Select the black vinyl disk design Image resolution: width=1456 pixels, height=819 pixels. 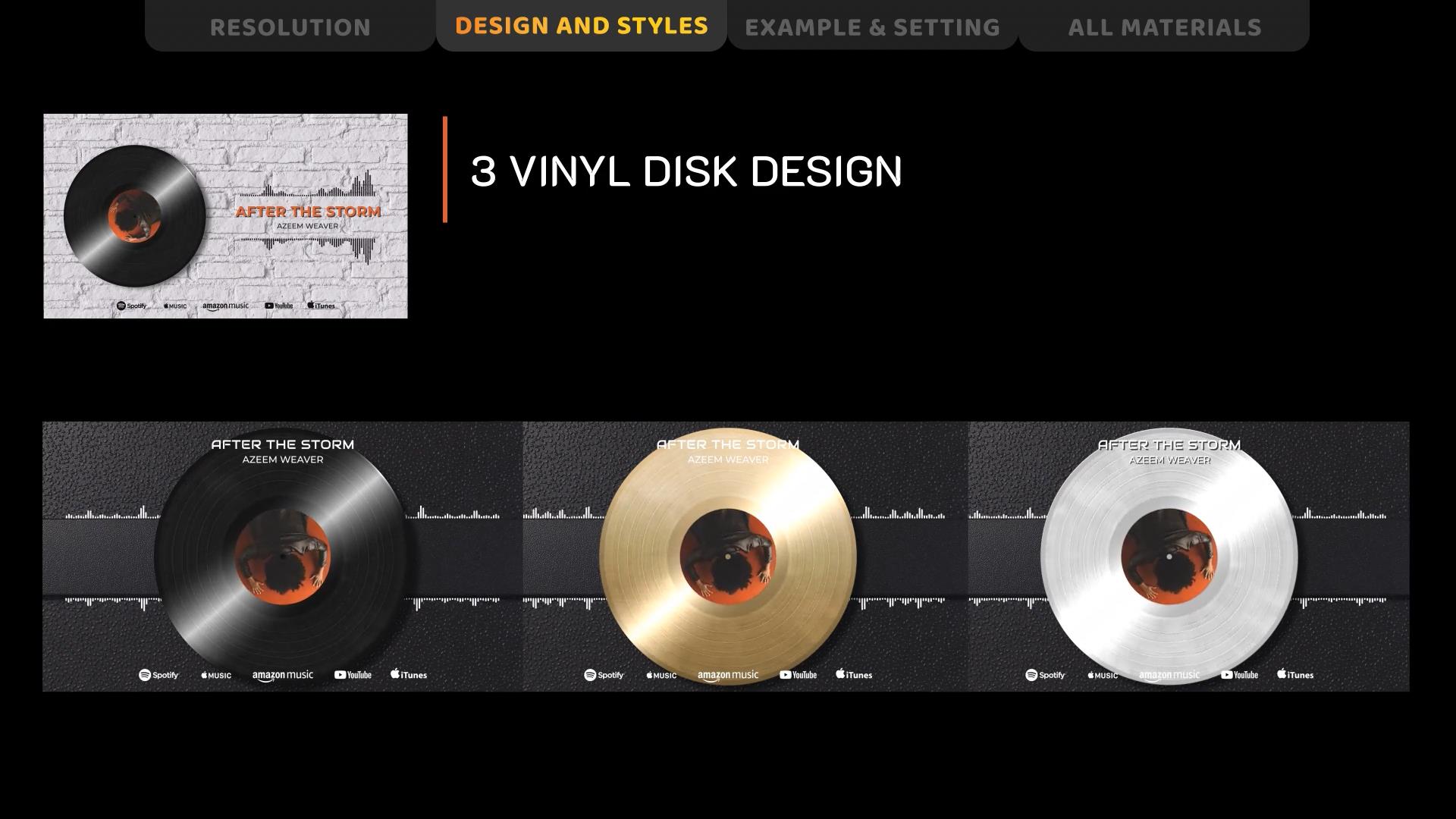pos(282,557)
